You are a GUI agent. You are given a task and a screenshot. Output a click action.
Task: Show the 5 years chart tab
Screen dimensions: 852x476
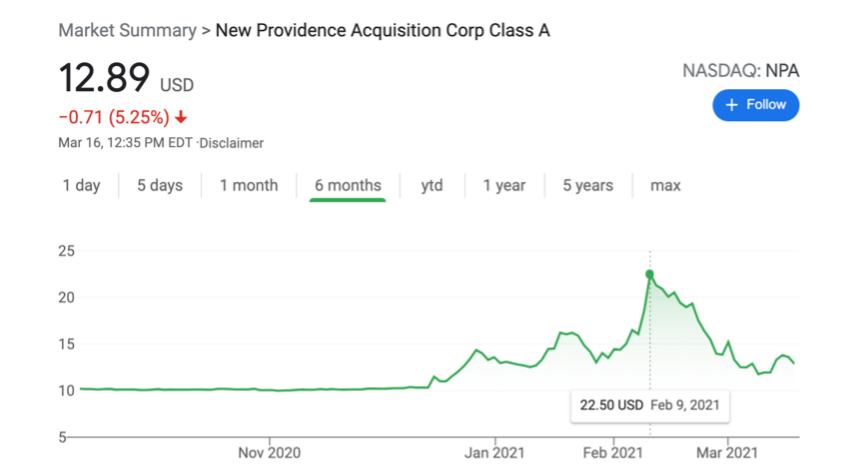[587, 185]
